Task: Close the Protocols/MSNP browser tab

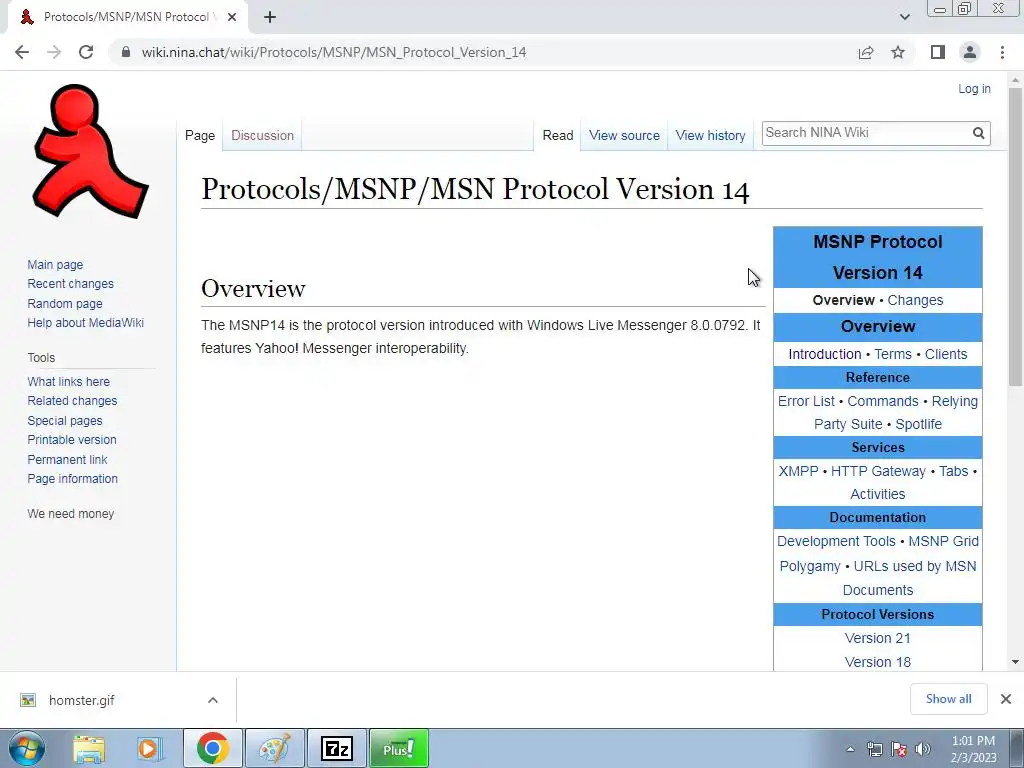Action: (x=232, y=17)
